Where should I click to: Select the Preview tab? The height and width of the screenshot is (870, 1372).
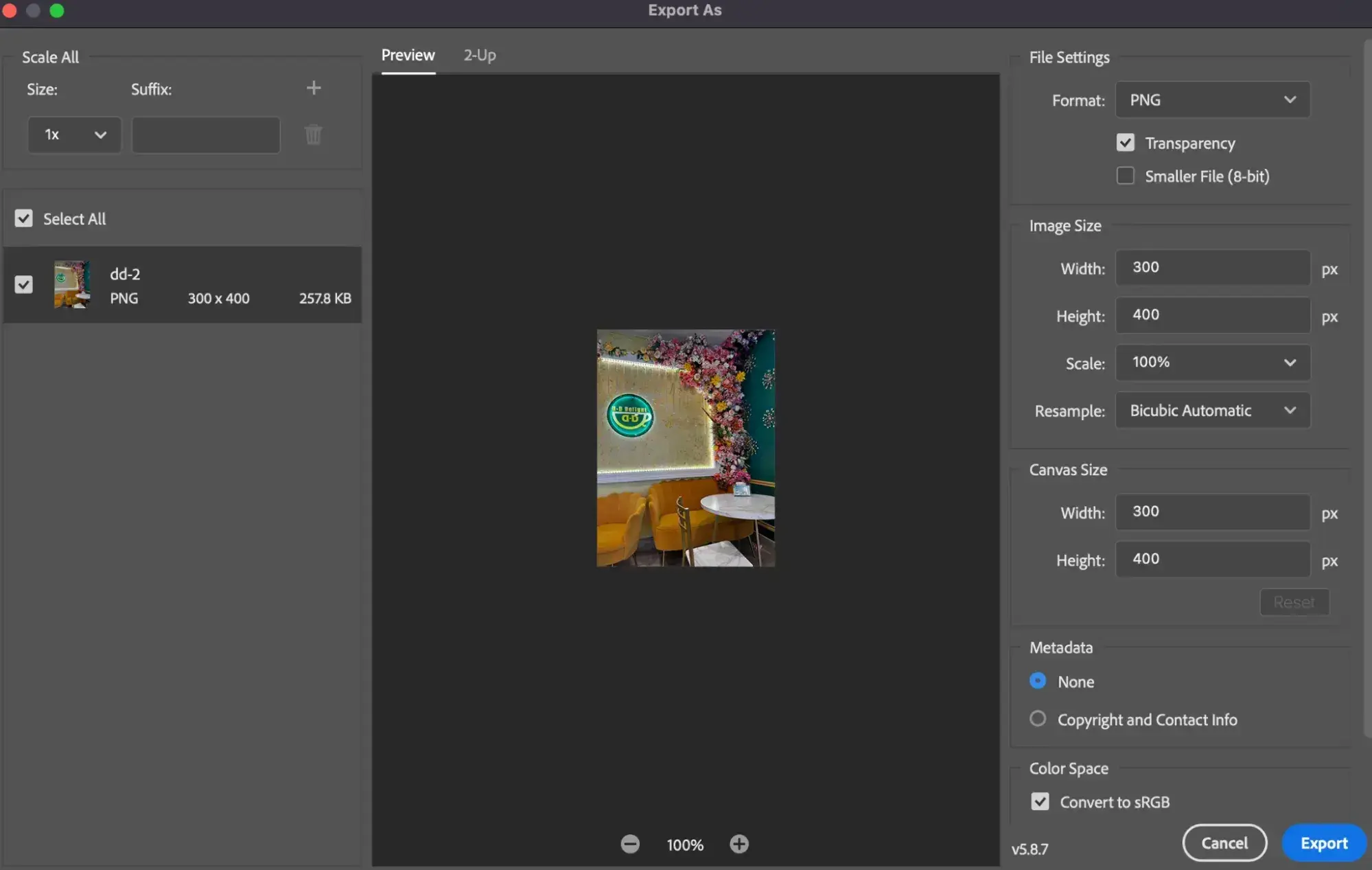[407, 55]
